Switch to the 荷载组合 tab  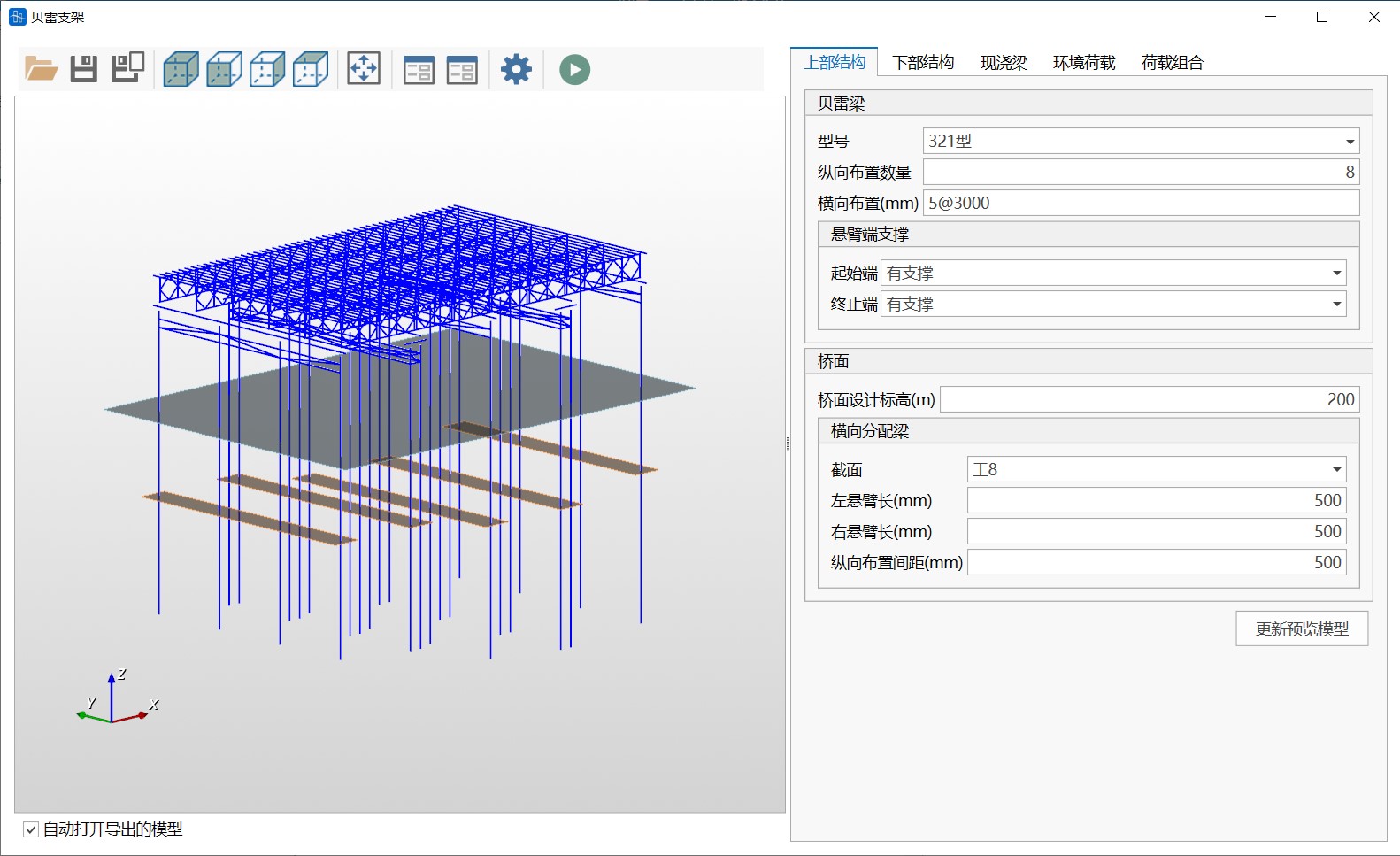pos(1173,62)
